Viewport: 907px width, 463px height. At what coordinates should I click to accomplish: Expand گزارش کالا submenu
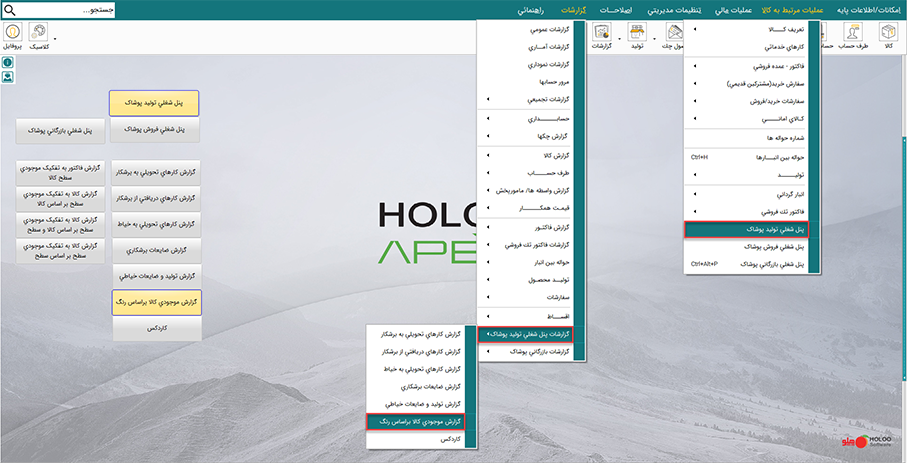(x=525, y=156)
